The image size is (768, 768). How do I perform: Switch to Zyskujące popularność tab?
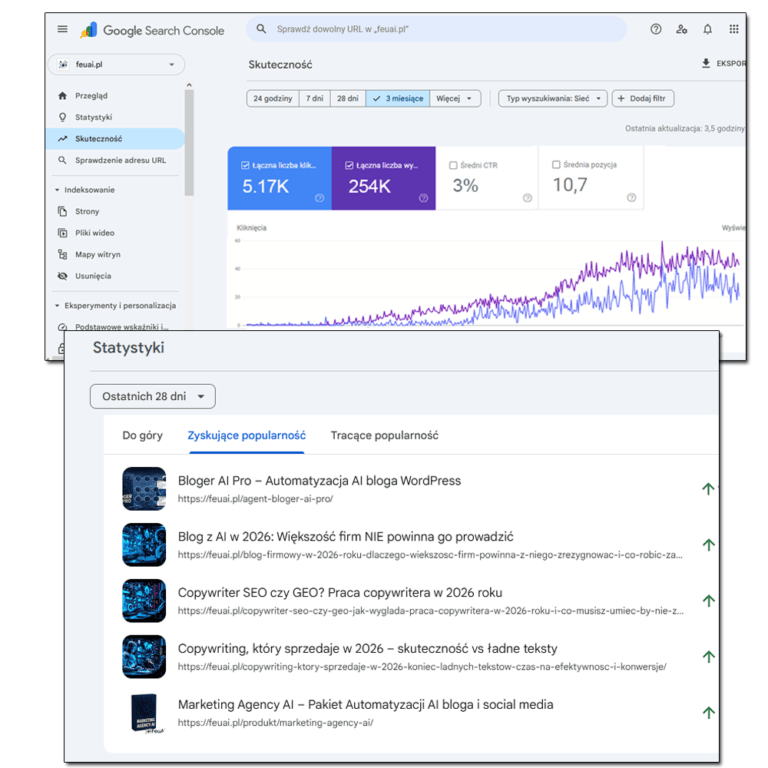pyautogui.click(x=246, y=435)
